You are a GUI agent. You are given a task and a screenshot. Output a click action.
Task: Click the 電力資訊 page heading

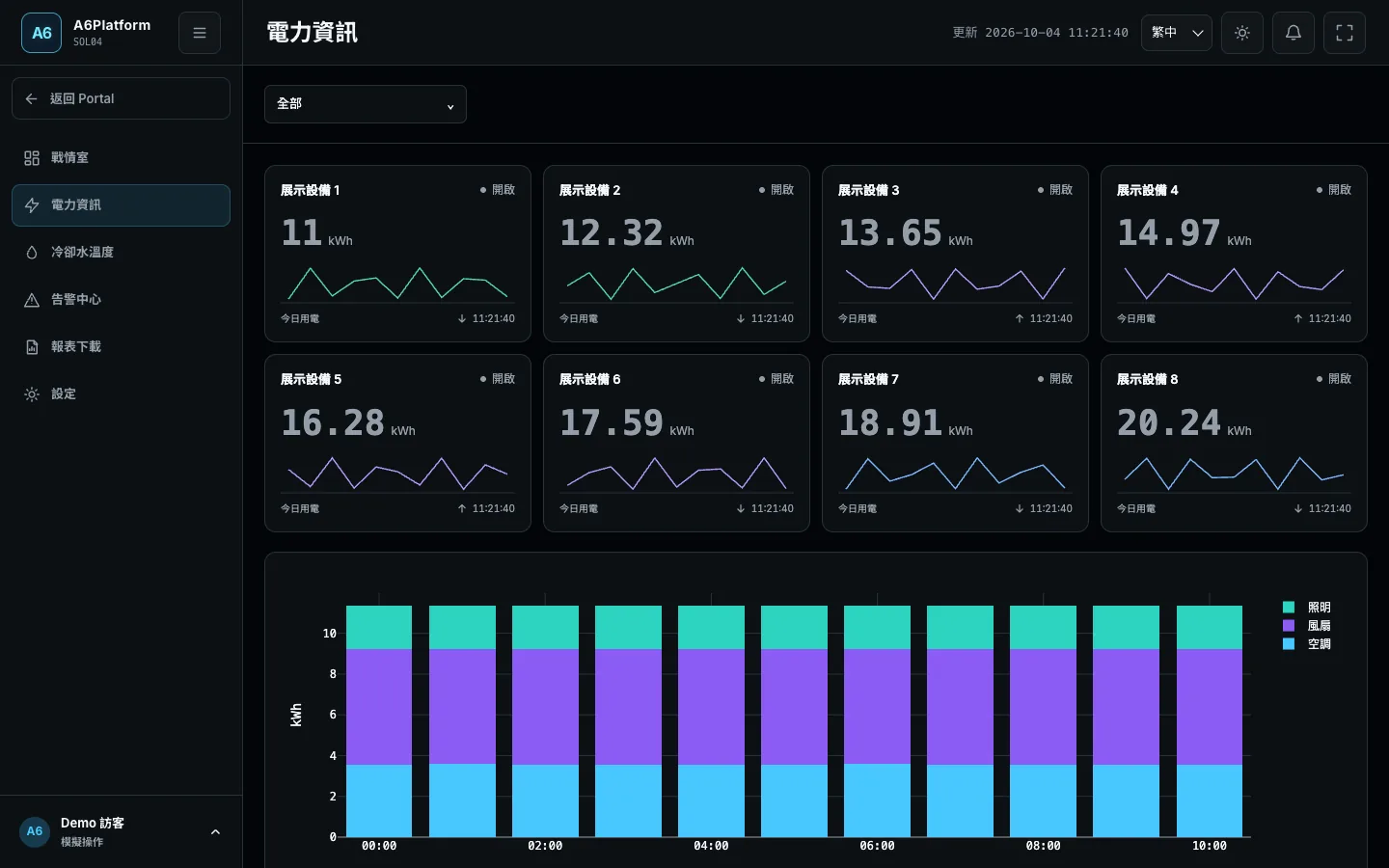click(312, 33)
